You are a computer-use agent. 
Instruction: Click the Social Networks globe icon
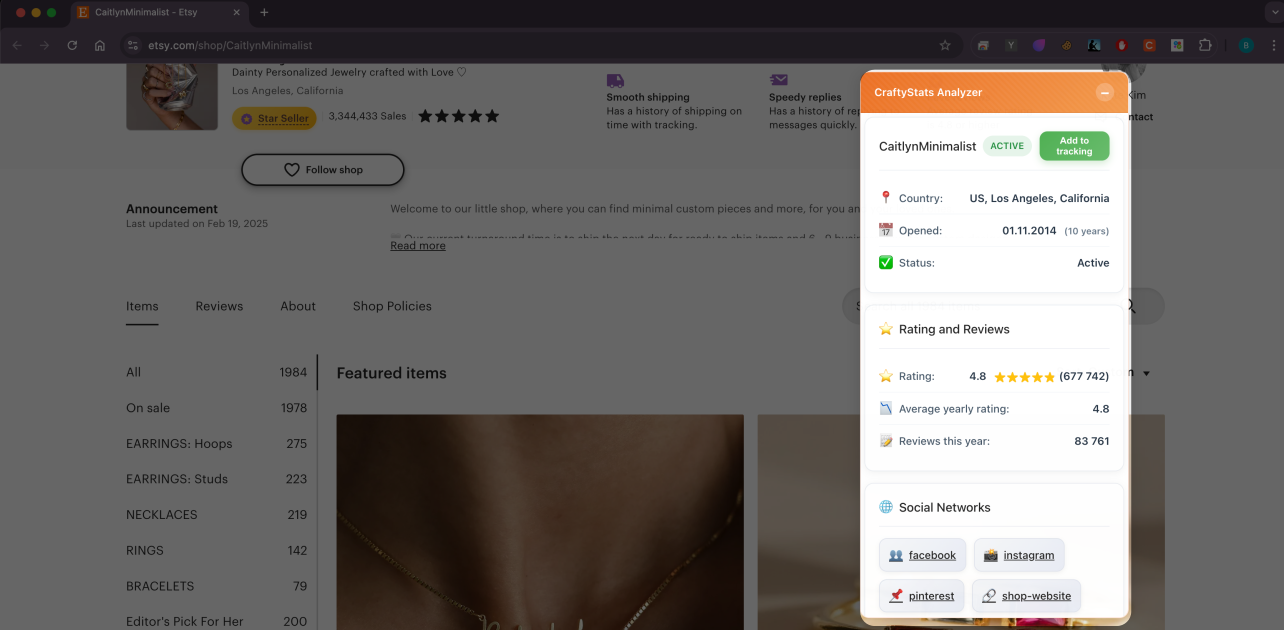click(885, 507)
